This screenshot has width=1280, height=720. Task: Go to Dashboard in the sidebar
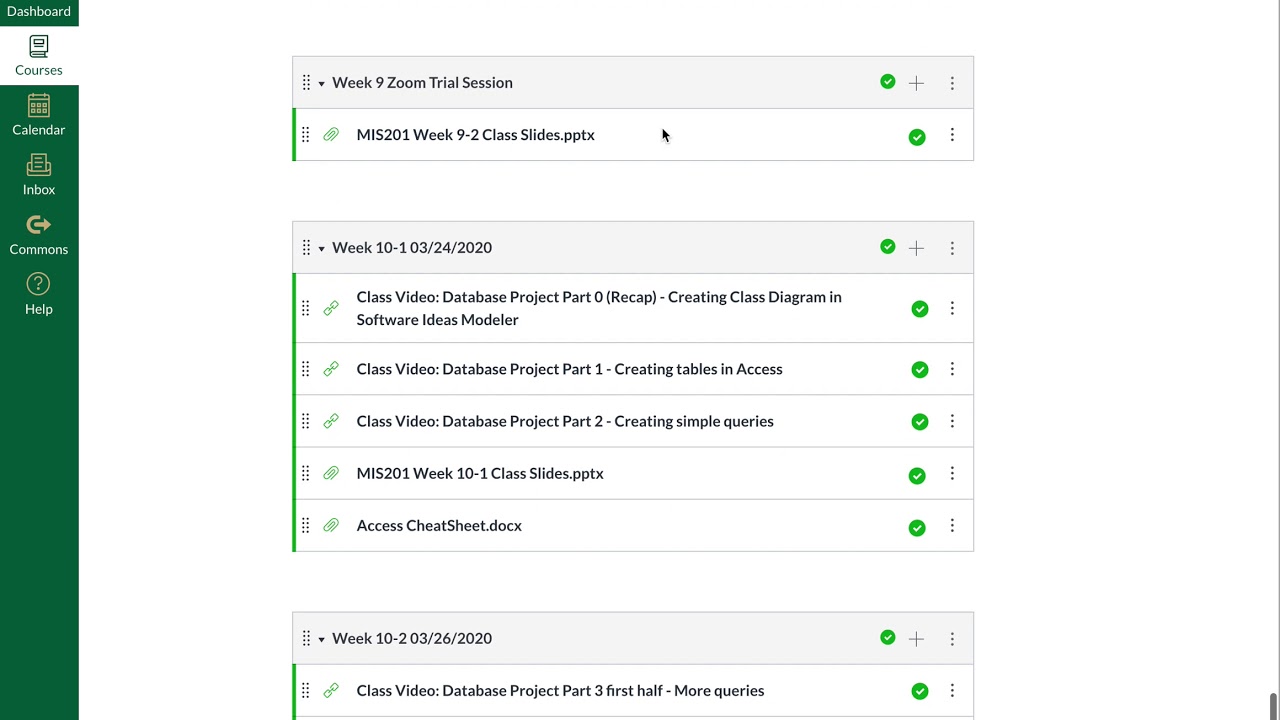(39, 12)
